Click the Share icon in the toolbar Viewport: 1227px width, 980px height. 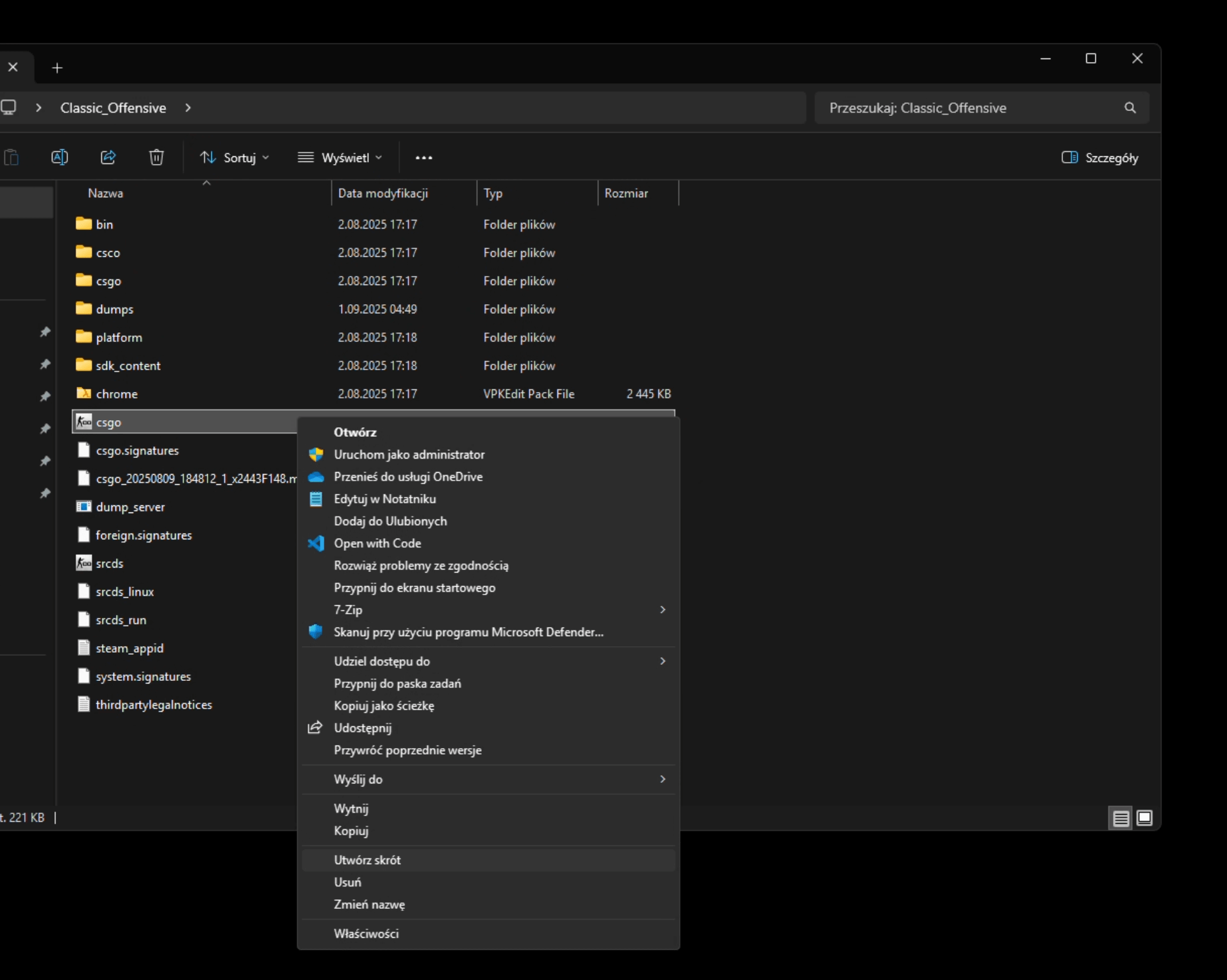click(x=108, y=158)
